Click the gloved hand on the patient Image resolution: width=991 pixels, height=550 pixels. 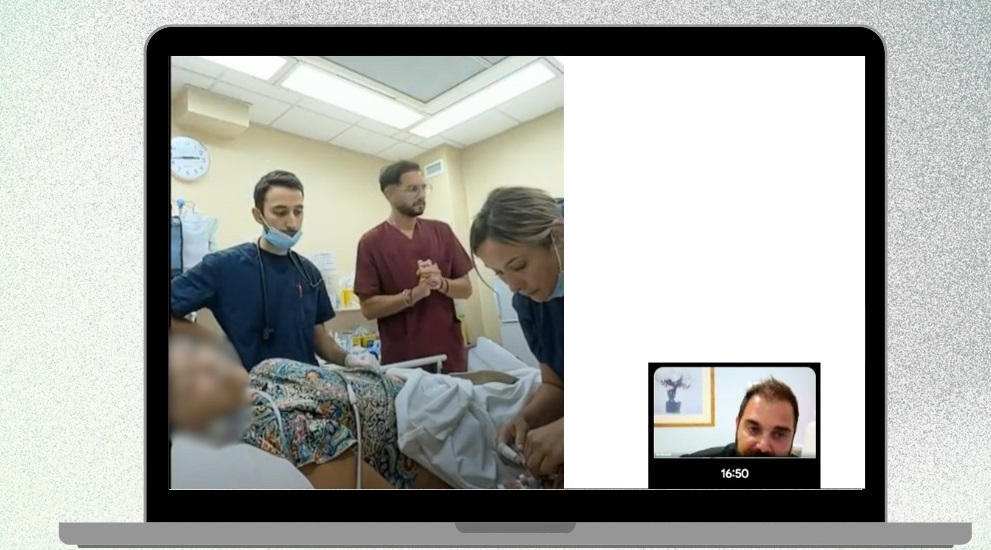point(358,359)
